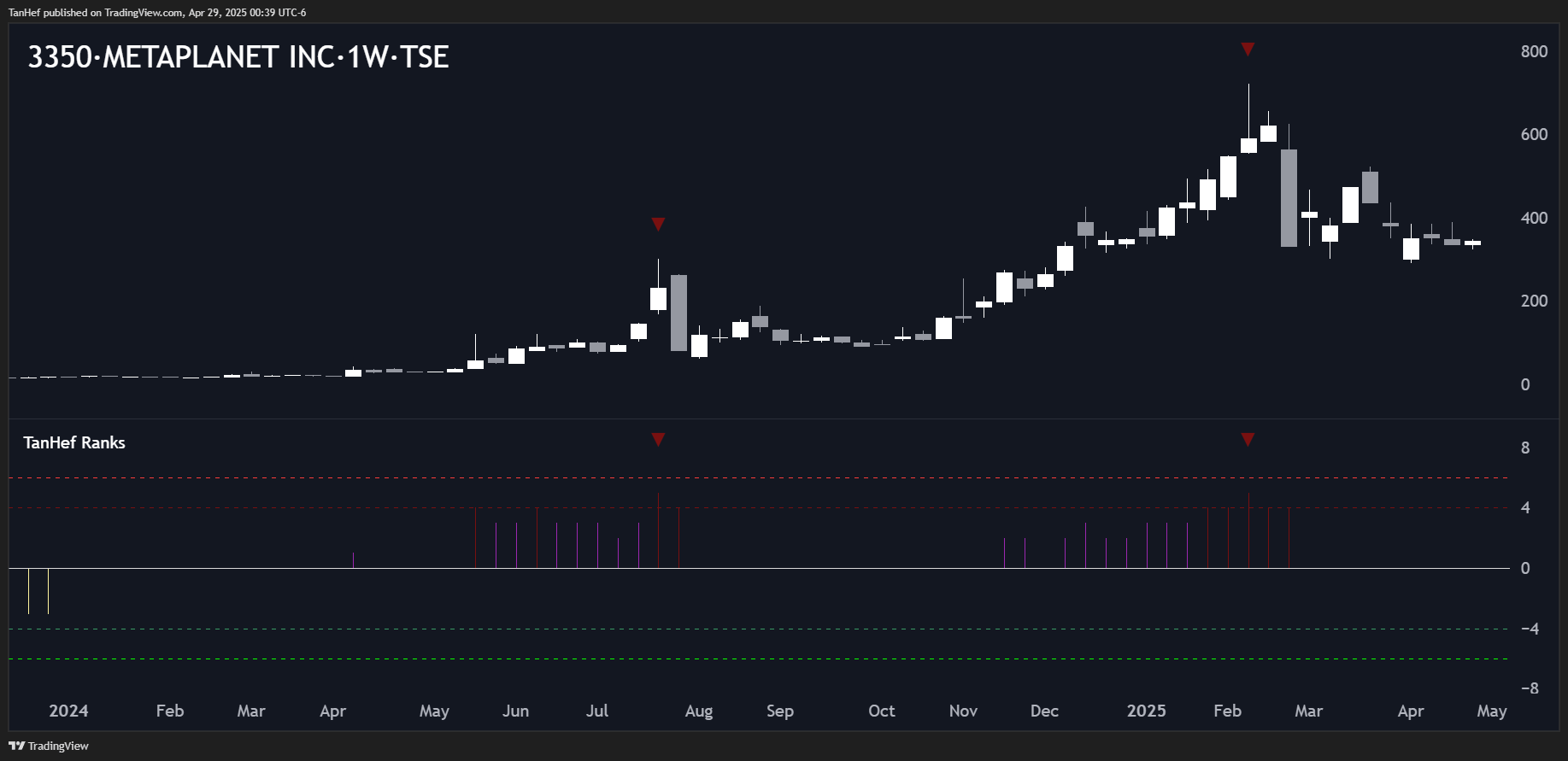
Task: Click the −4 label on indicator scale
Action: tap(1530, 629)
